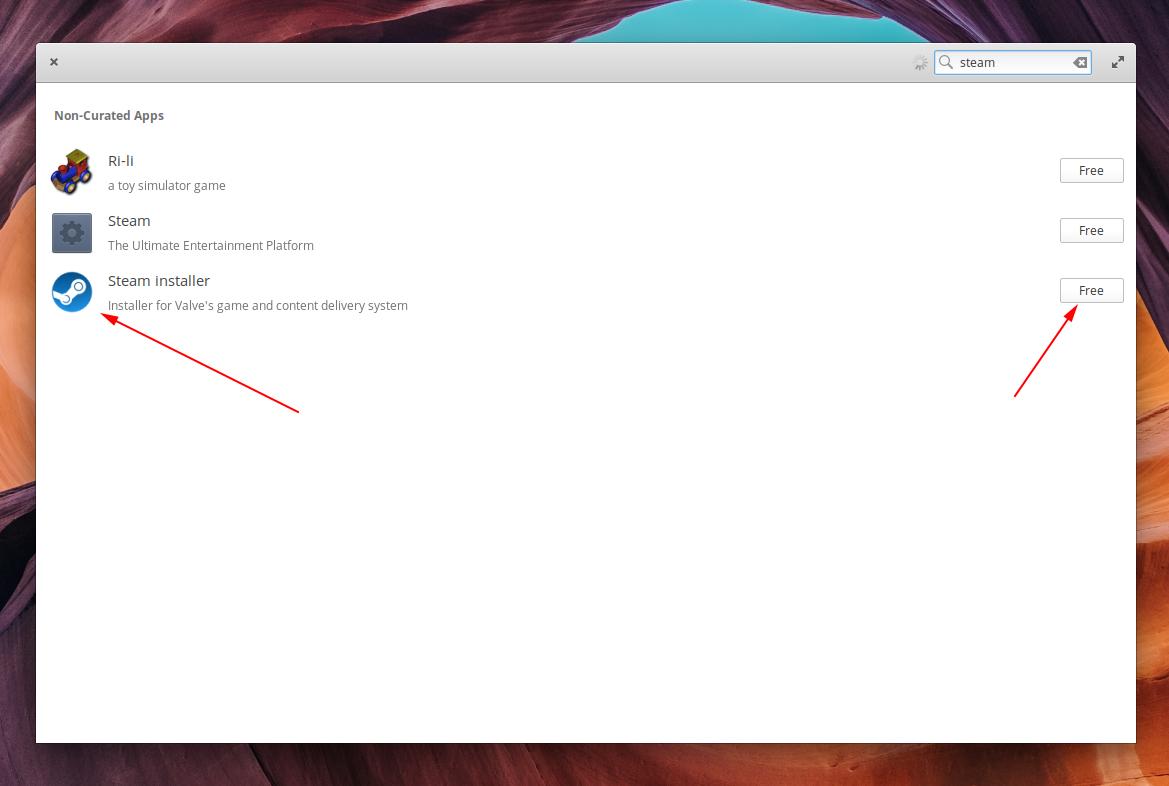Viewport: 1169px width, 786px height.
Task: Click Free button for Ri-li
Action: [1091, 171]
